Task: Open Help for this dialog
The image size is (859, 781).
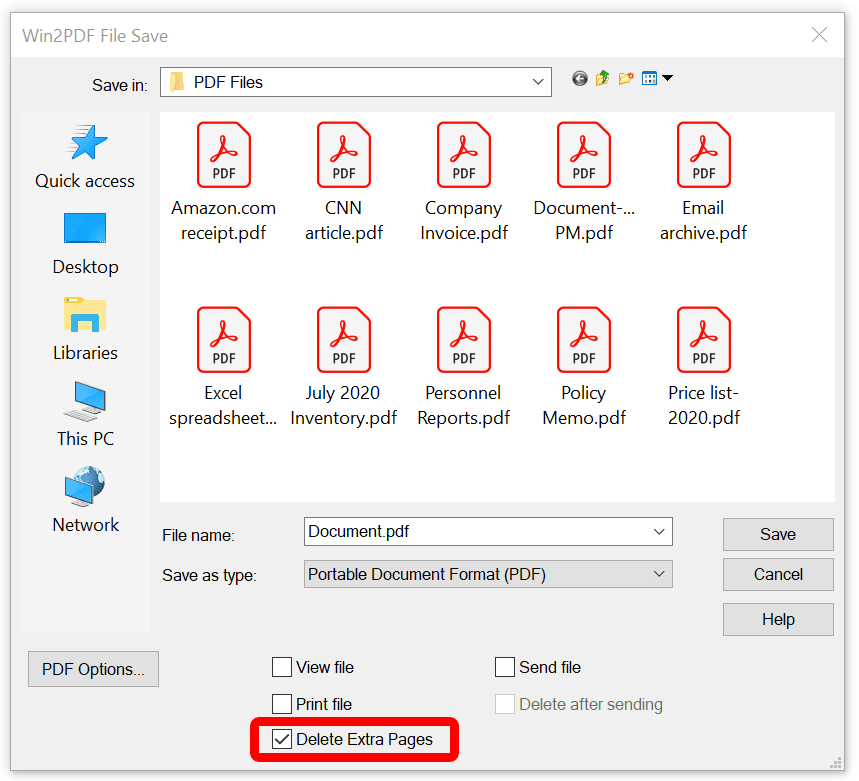Action: pos(778,619)
